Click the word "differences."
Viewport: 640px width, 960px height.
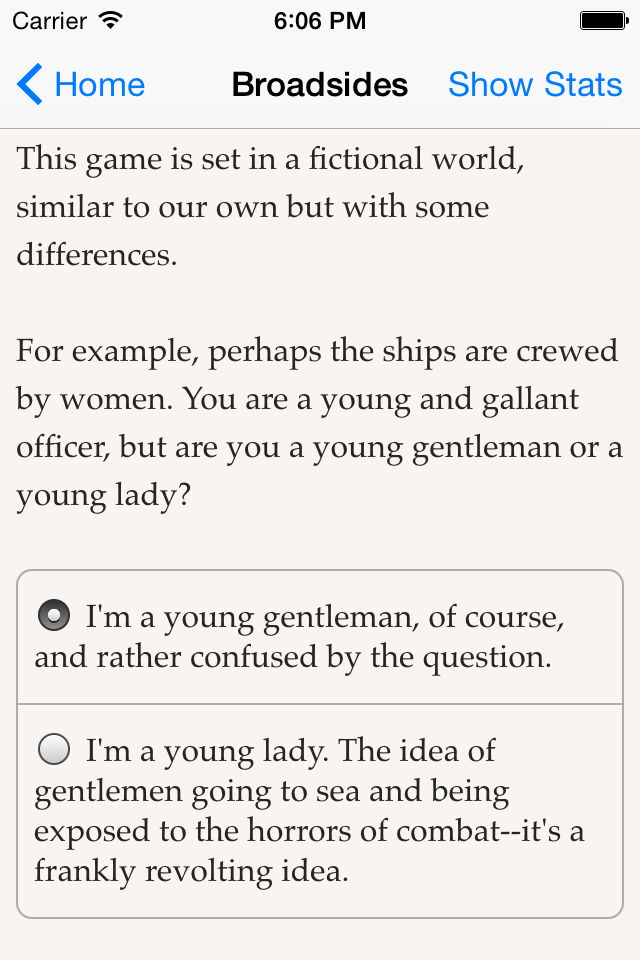[x=97, y=255]
